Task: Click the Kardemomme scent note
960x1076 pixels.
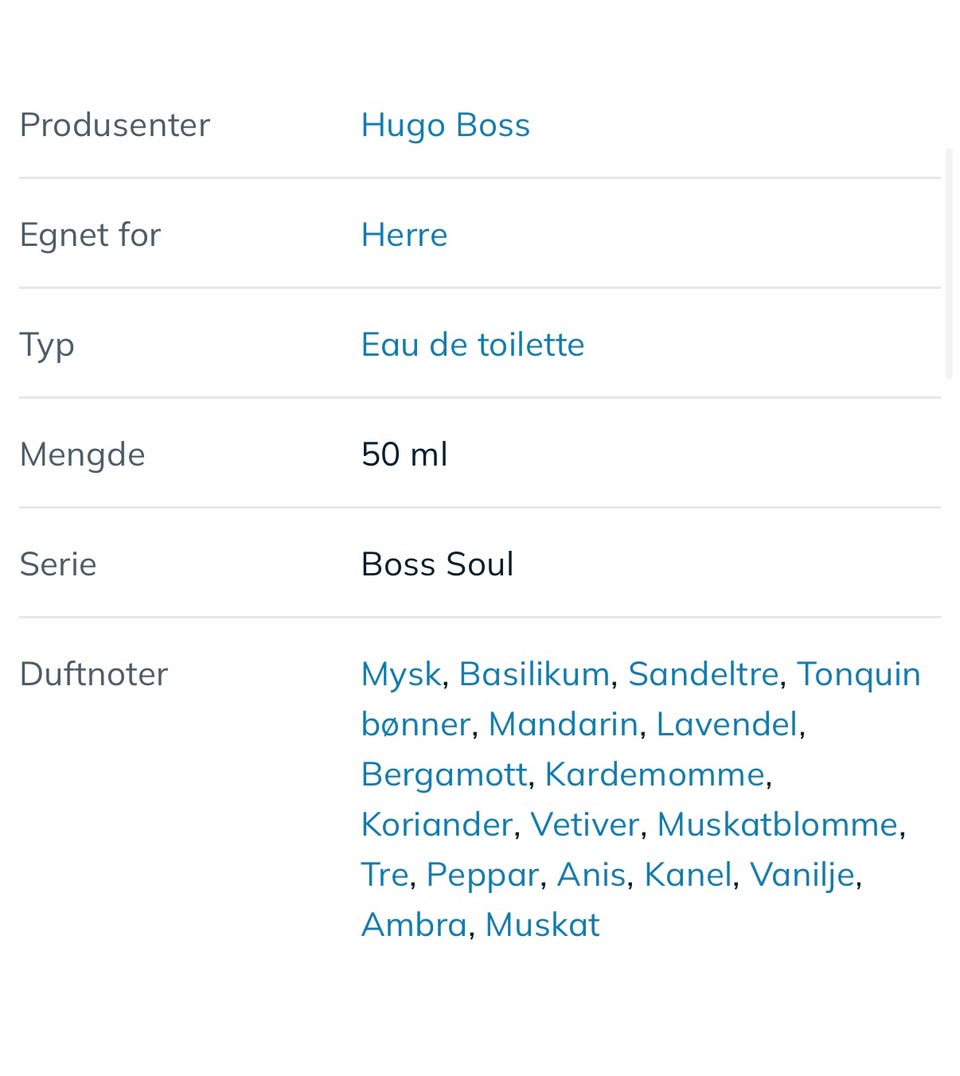Action: (x=655, y=774)
